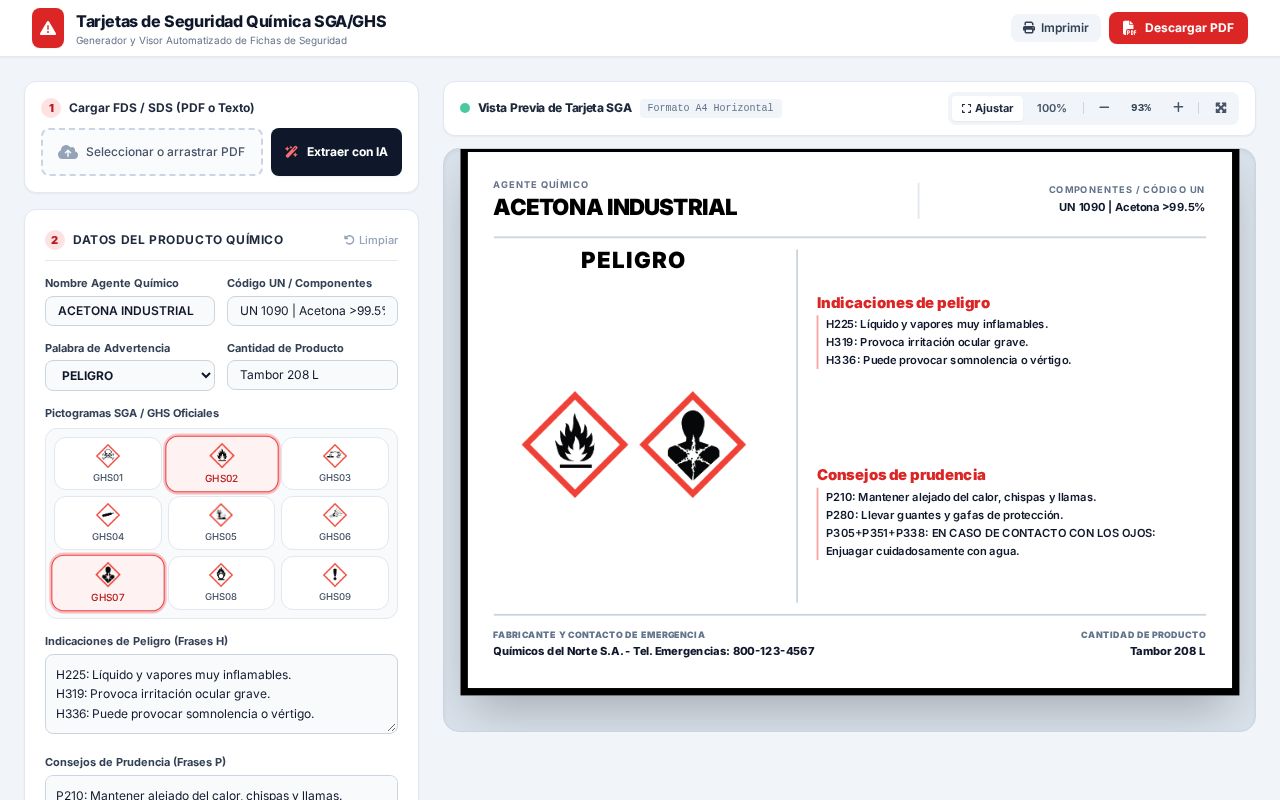1280x800 pixels.
Task: Click Extraer con IA button
Action: click(x=336, y=152)
